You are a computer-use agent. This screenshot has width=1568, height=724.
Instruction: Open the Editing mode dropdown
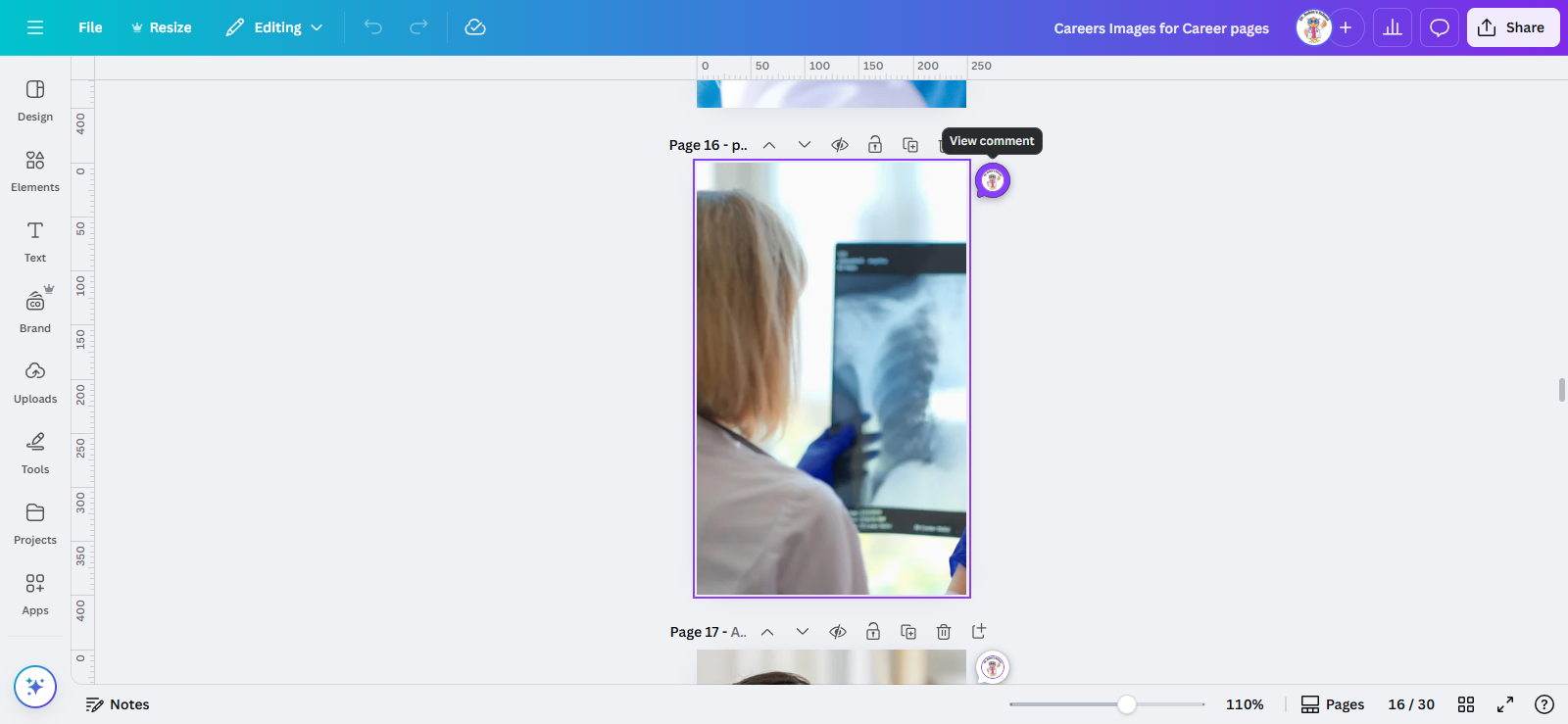pos(274,27)
